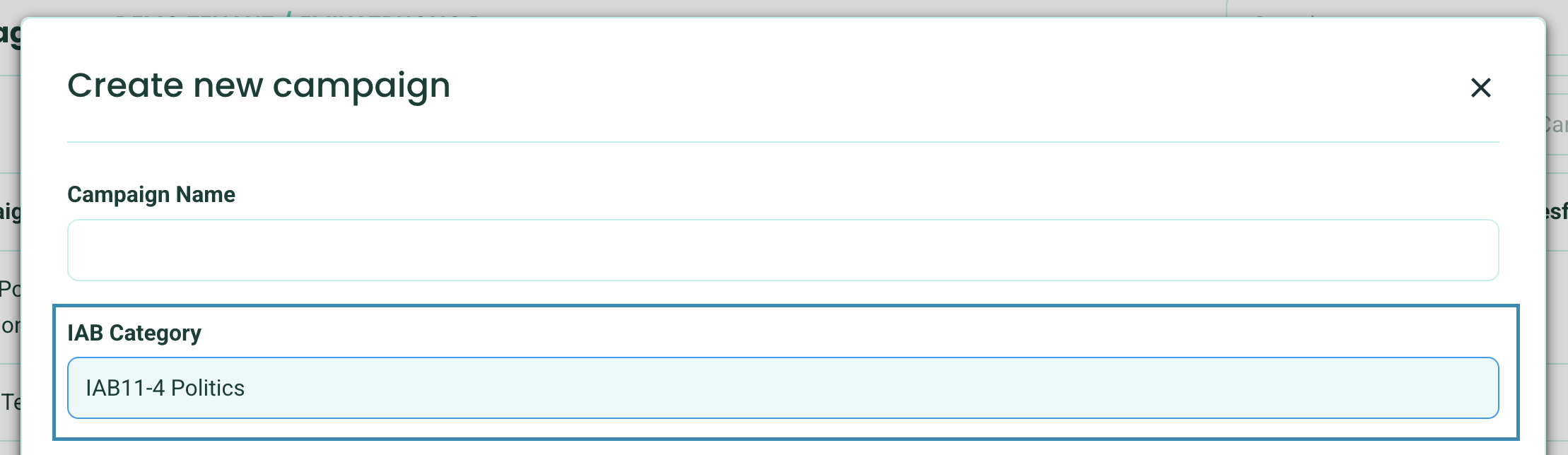Click the Create new campaign heading
1568x455 pixels.
(x=259, y=85)
